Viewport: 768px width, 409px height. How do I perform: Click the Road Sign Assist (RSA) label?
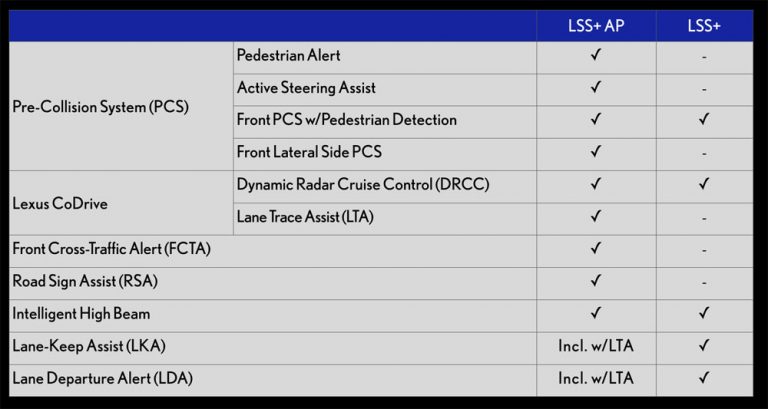[x=85, y=281]
